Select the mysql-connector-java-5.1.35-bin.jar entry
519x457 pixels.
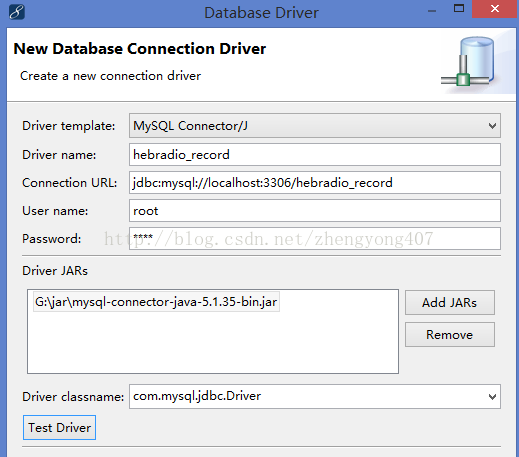[156, 302]
